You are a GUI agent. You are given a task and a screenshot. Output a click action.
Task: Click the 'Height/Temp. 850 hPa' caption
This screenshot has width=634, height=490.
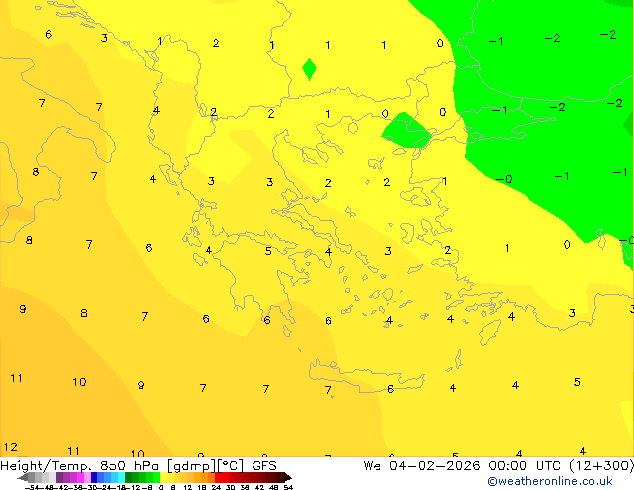(x=79, y=466)
